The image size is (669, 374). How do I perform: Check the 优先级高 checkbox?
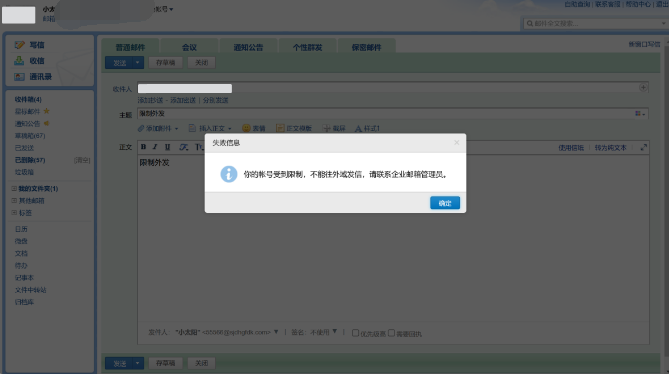coord(355,333)
